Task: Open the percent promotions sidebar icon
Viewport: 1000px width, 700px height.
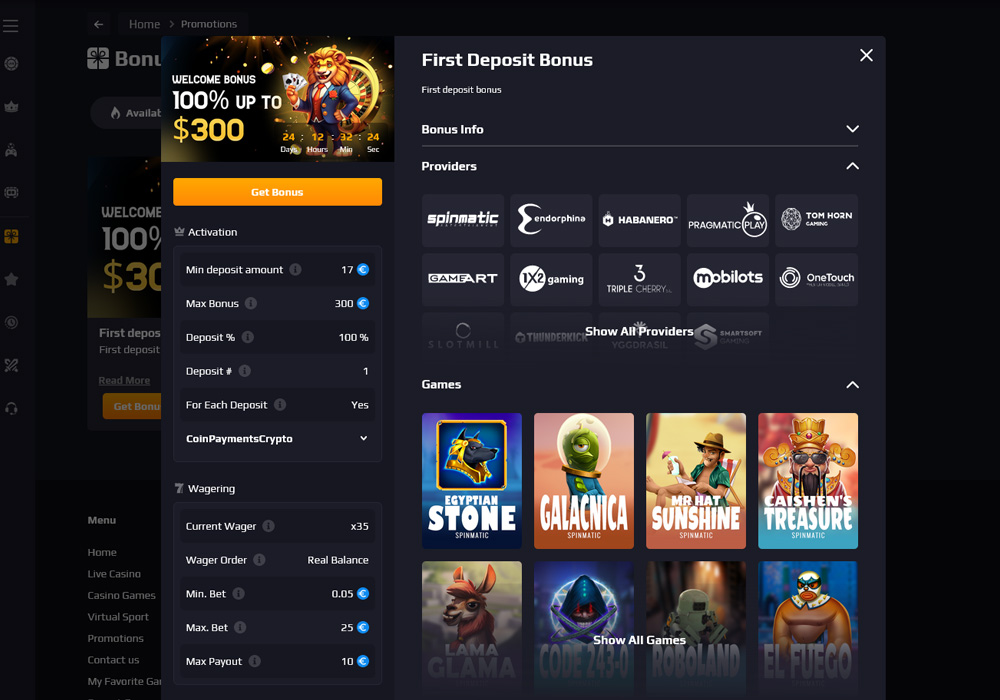Action: coord(11,365)
